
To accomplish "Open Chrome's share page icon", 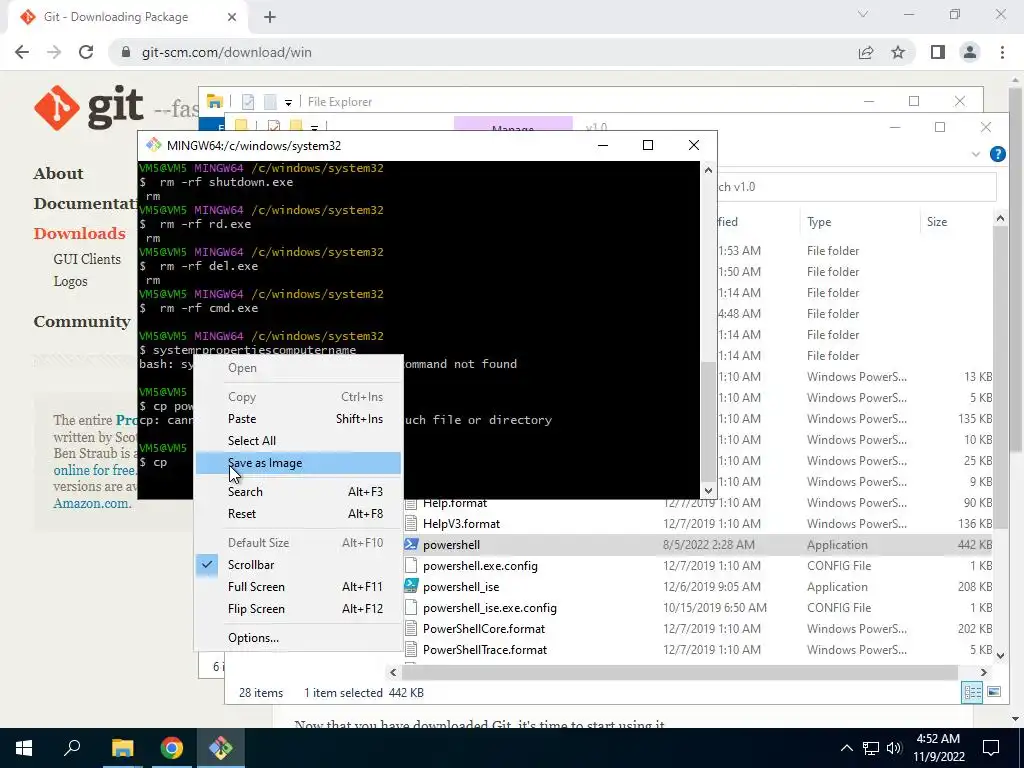I will [x=866, y=52].
